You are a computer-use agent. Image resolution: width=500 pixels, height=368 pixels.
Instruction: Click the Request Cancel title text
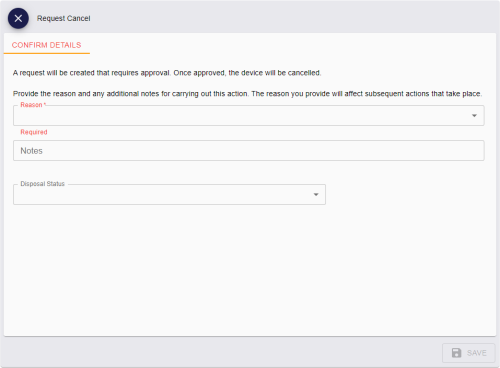(63, 18)
